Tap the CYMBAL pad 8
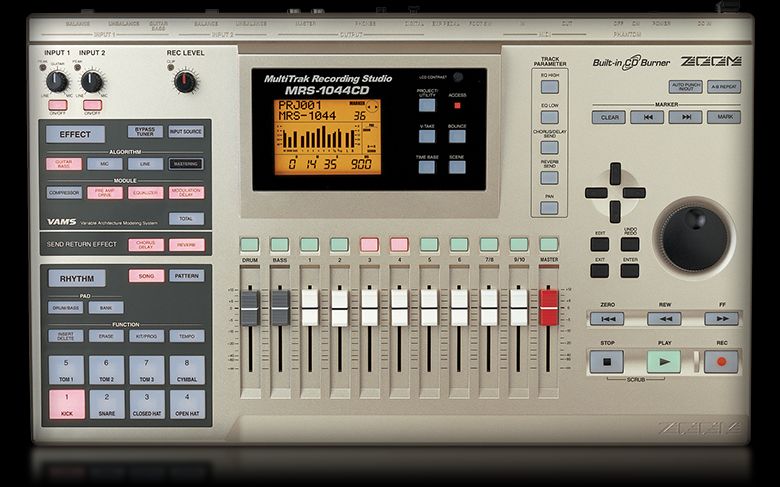Image resolution: width=780 pixels, height=487 pixels. click(187, 370)
